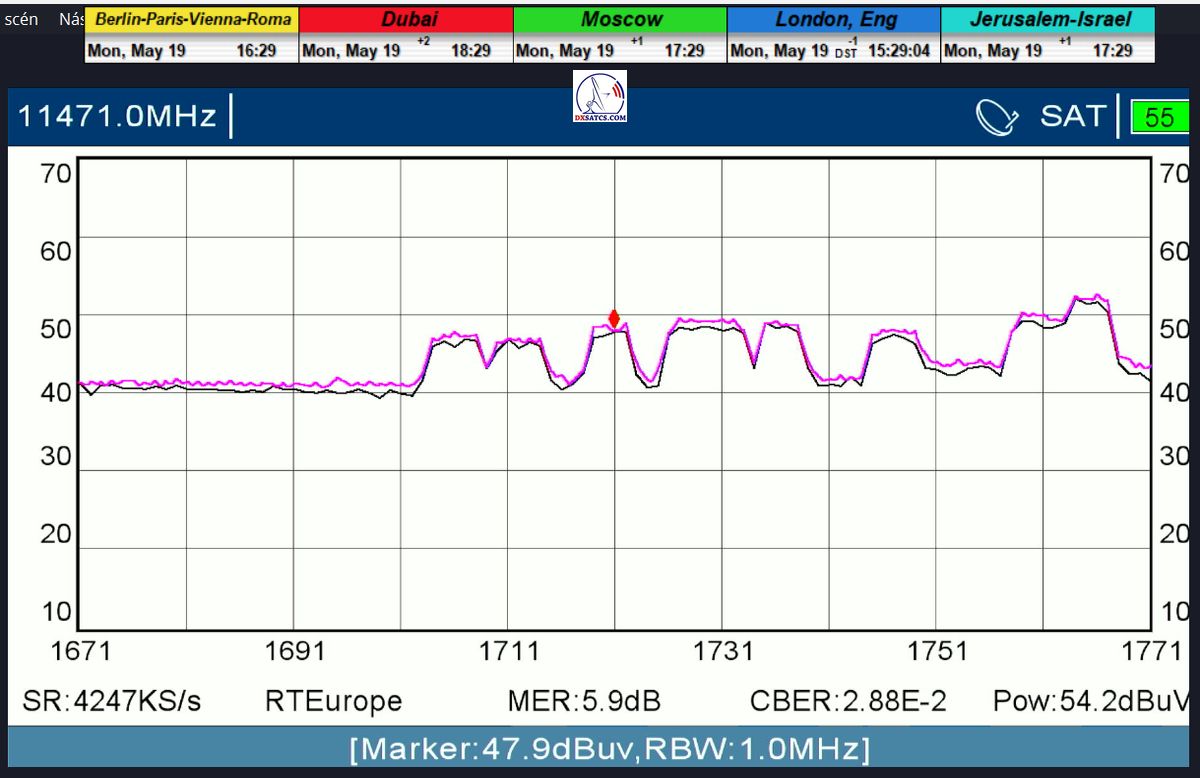Select the Berlin-Paris-Vienna-Roma clock header
This screenshot has height=778, width=1200.
(x=193, y=20)
